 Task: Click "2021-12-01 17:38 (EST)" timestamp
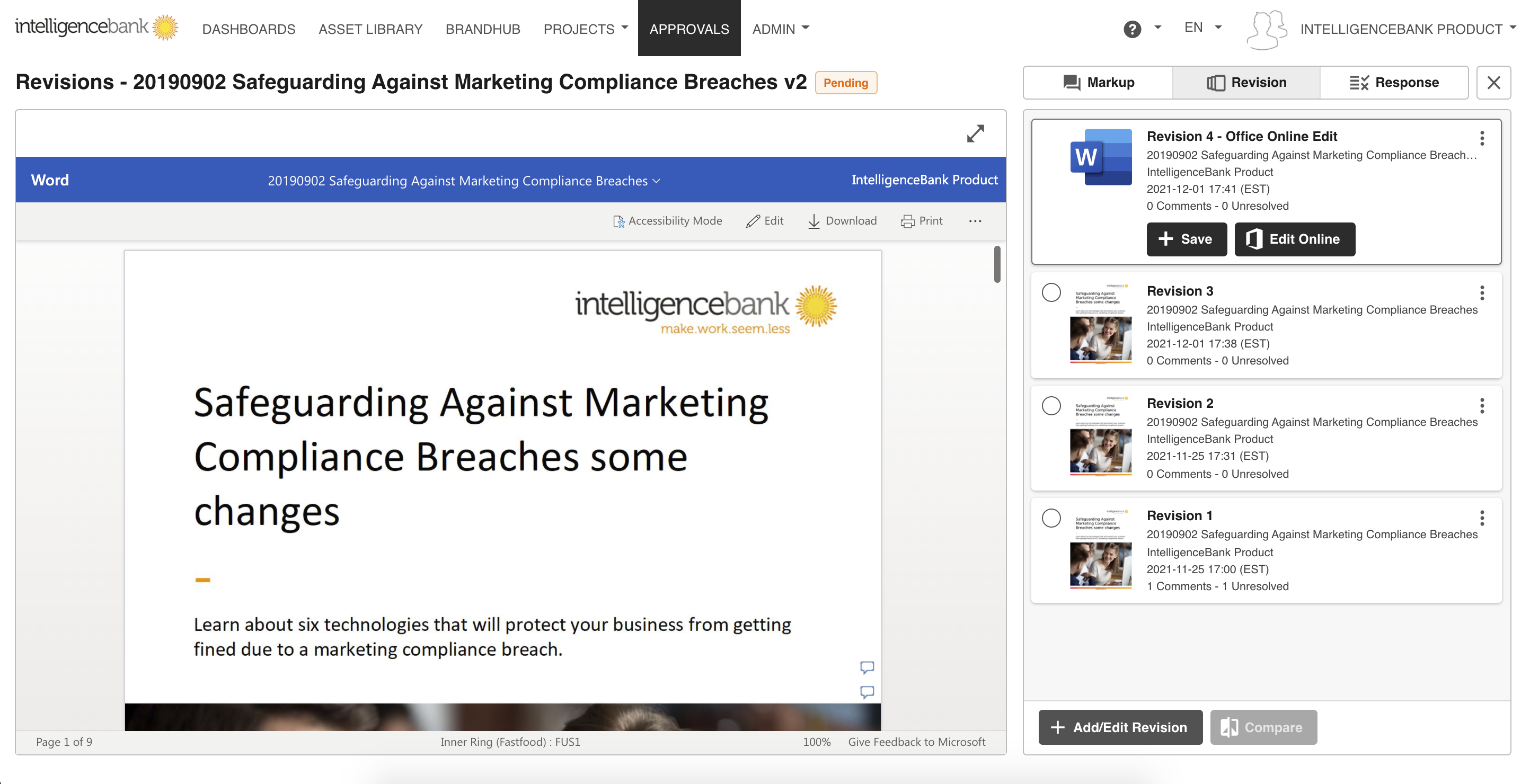(x=1207, y=344)
